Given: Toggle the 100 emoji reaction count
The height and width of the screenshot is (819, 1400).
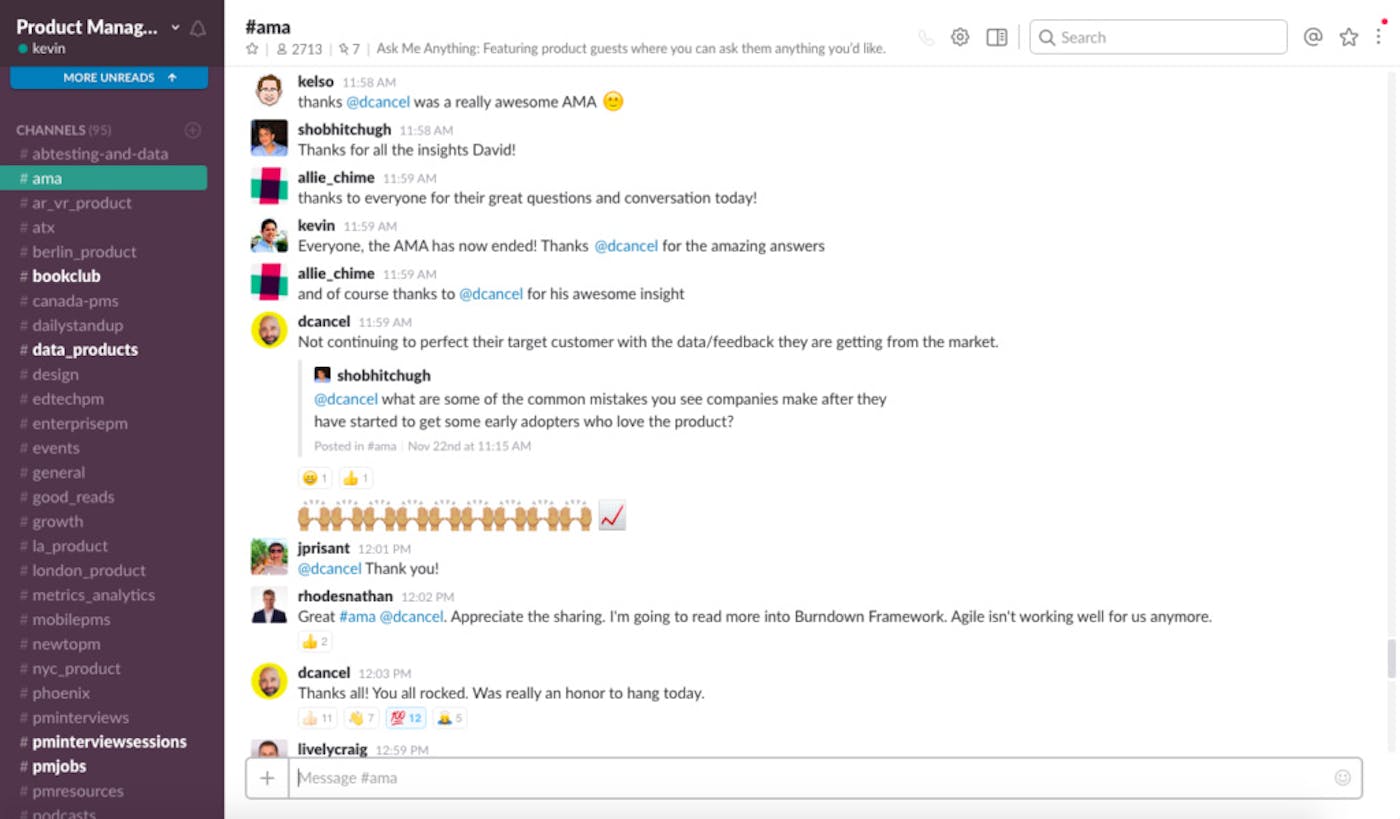Looking at the screenshot, I should tap(406, 717).
